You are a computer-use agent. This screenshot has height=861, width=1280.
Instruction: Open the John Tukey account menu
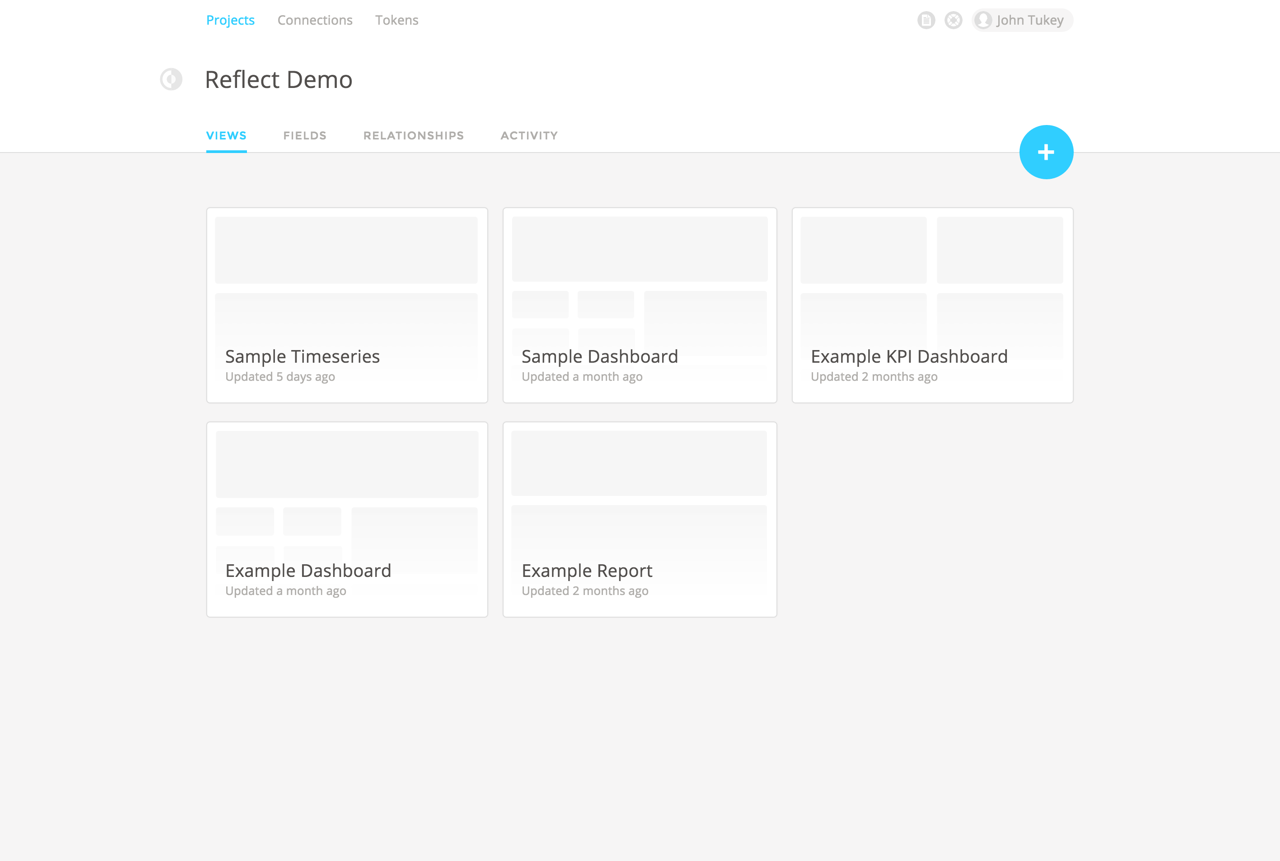tap(1030, 20)
